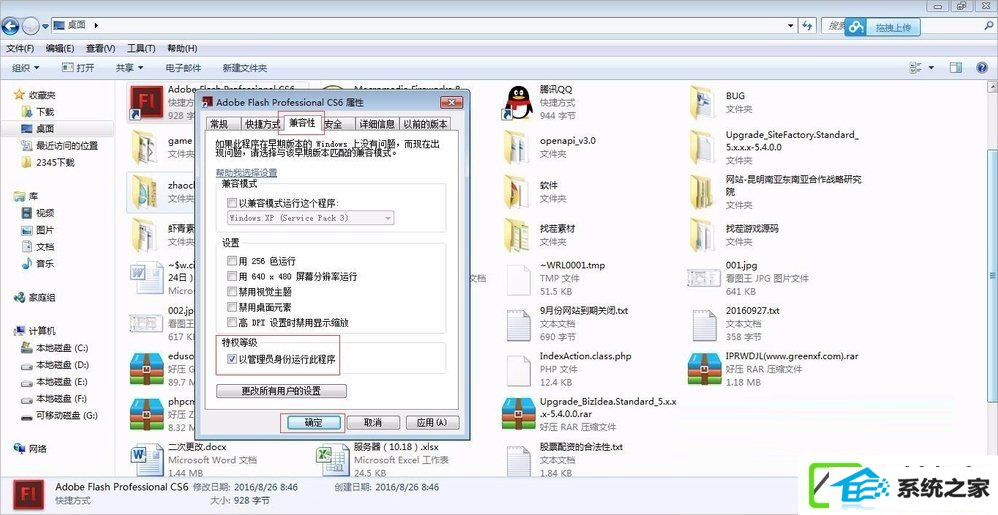Select the IndexAction.class.php file icon
This screenshot has height=515, width=998.
click(517, 369)
